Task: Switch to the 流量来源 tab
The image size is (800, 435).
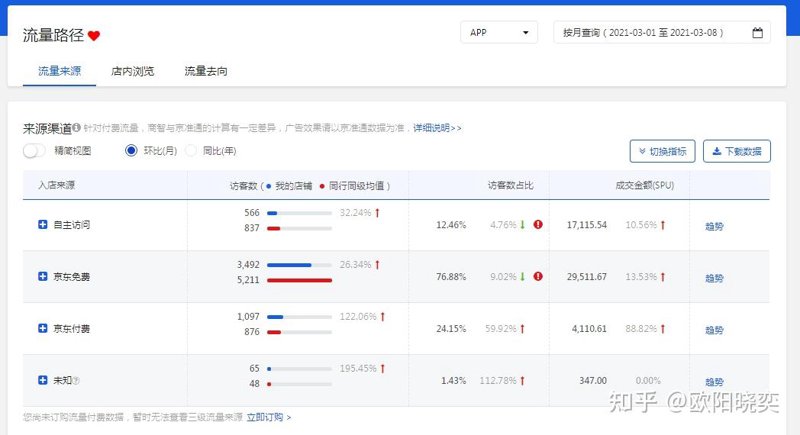Action: [x=59, y=71]
